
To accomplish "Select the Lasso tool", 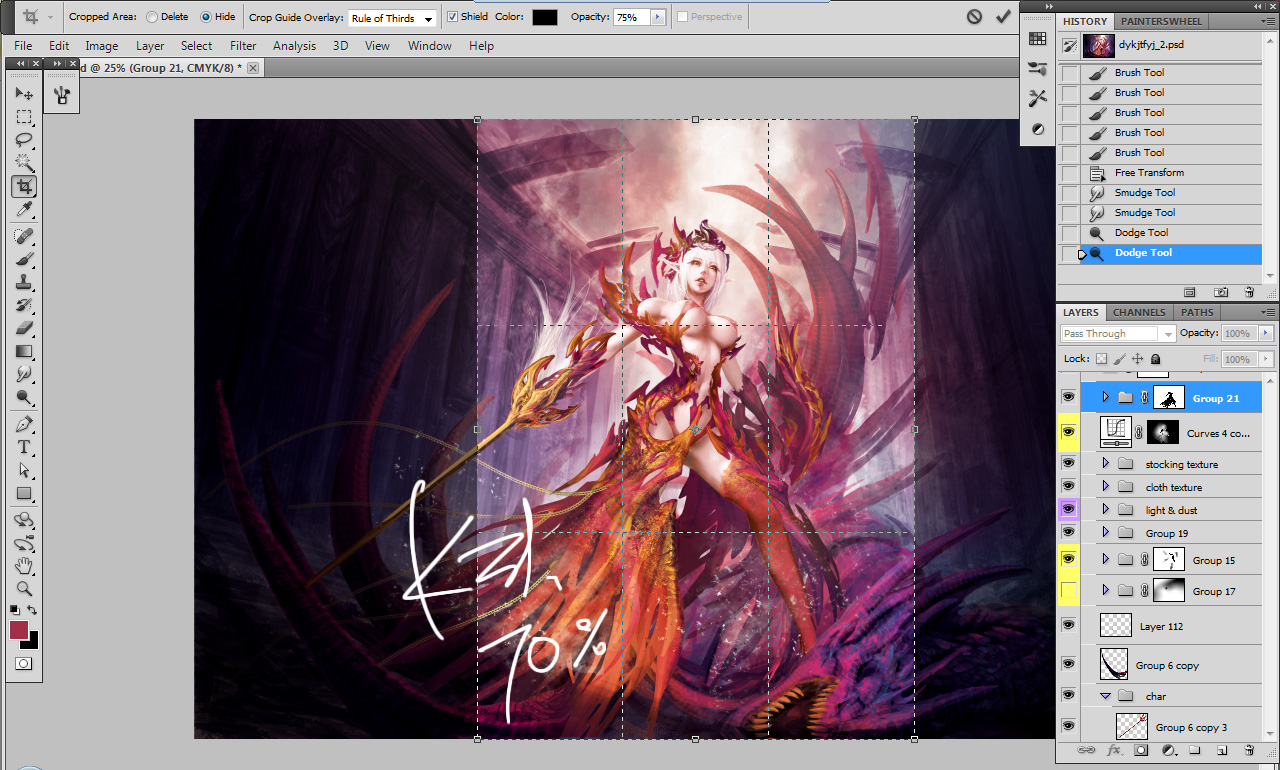I will tap(24, 140).
